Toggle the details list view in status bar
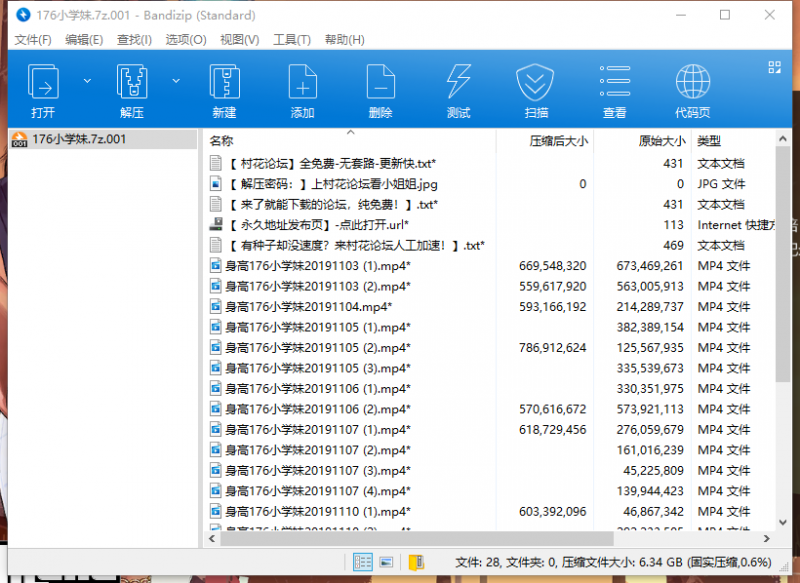This screenshot has height=583, width=800. point(362,562)
